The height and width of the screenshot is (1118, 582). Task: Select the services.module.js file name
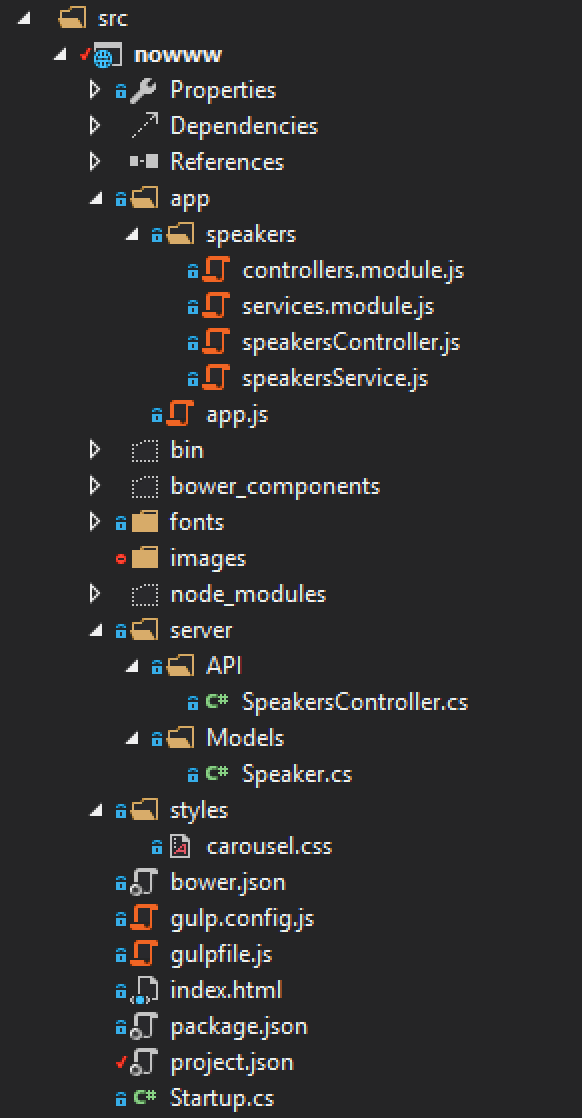[338, 307]
